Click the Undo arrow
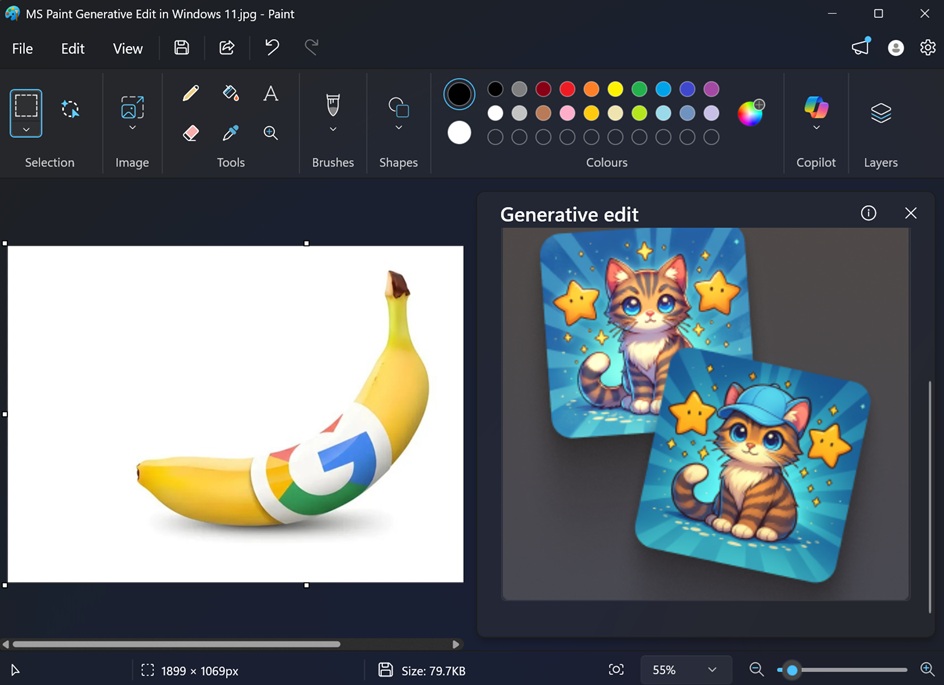 click(271, 47)
